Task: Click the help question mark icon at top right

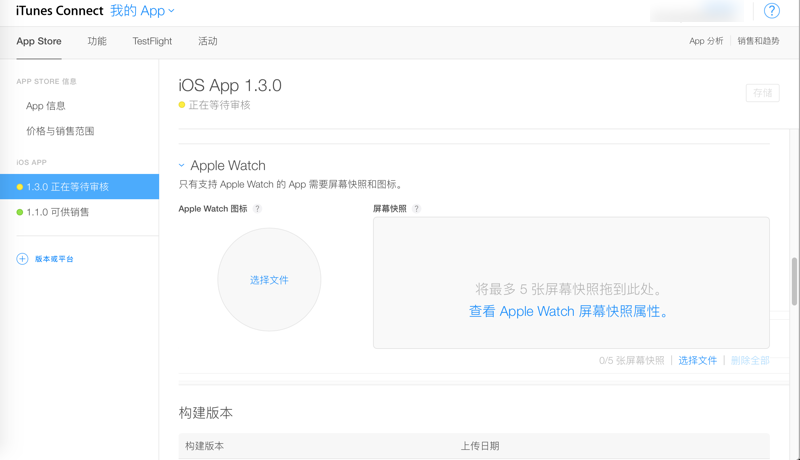Action: point(771,11)
